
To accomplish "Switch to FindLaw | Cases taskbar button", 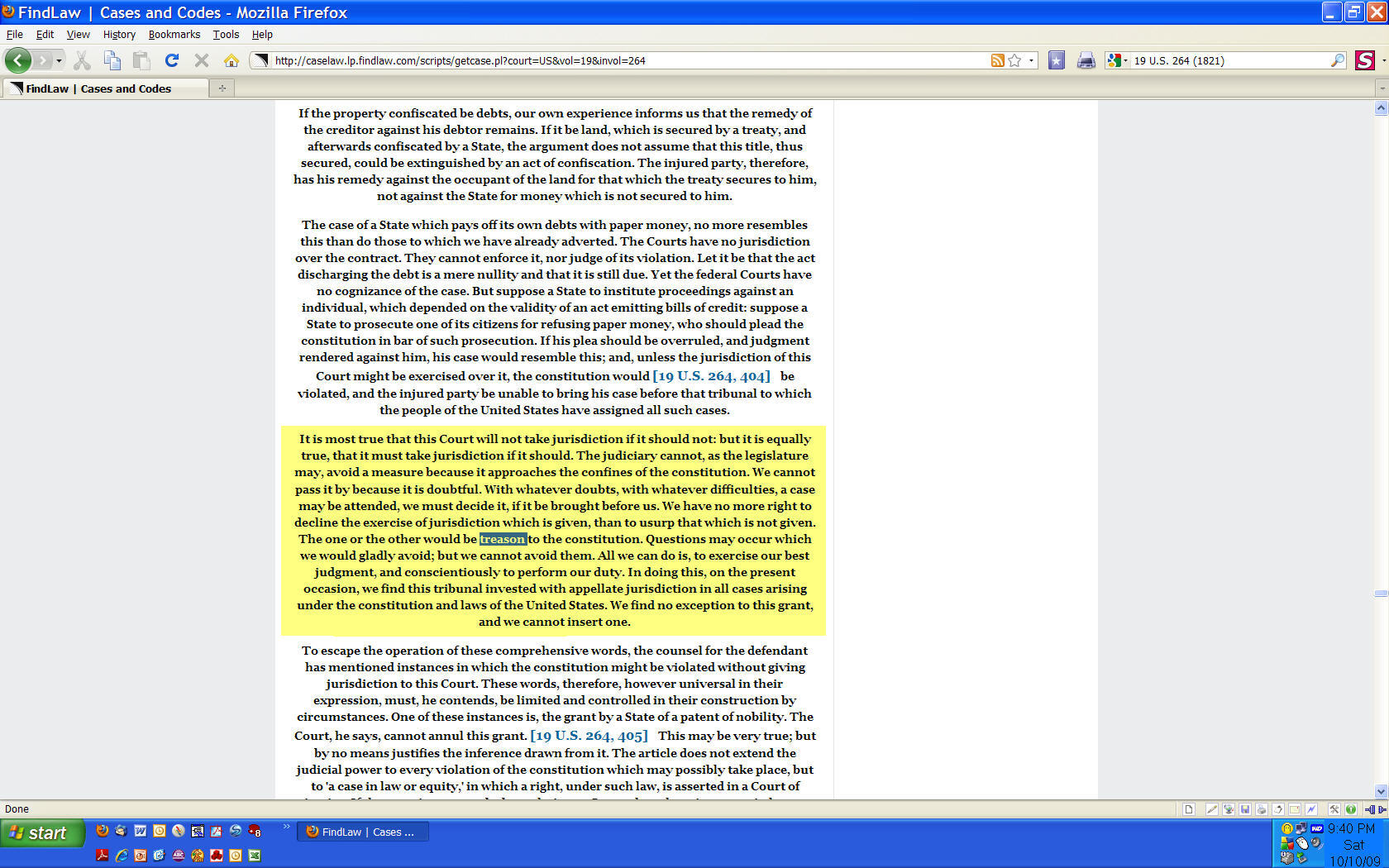I will click(363, 832).
